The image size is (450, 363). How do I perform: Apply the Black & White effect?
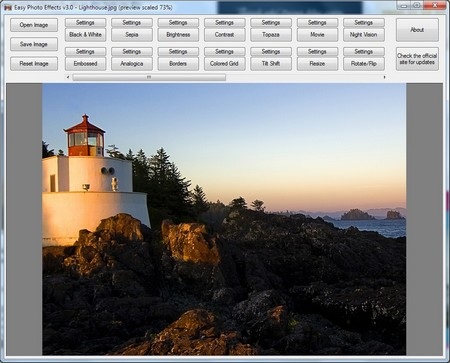[x=85, y=35]
